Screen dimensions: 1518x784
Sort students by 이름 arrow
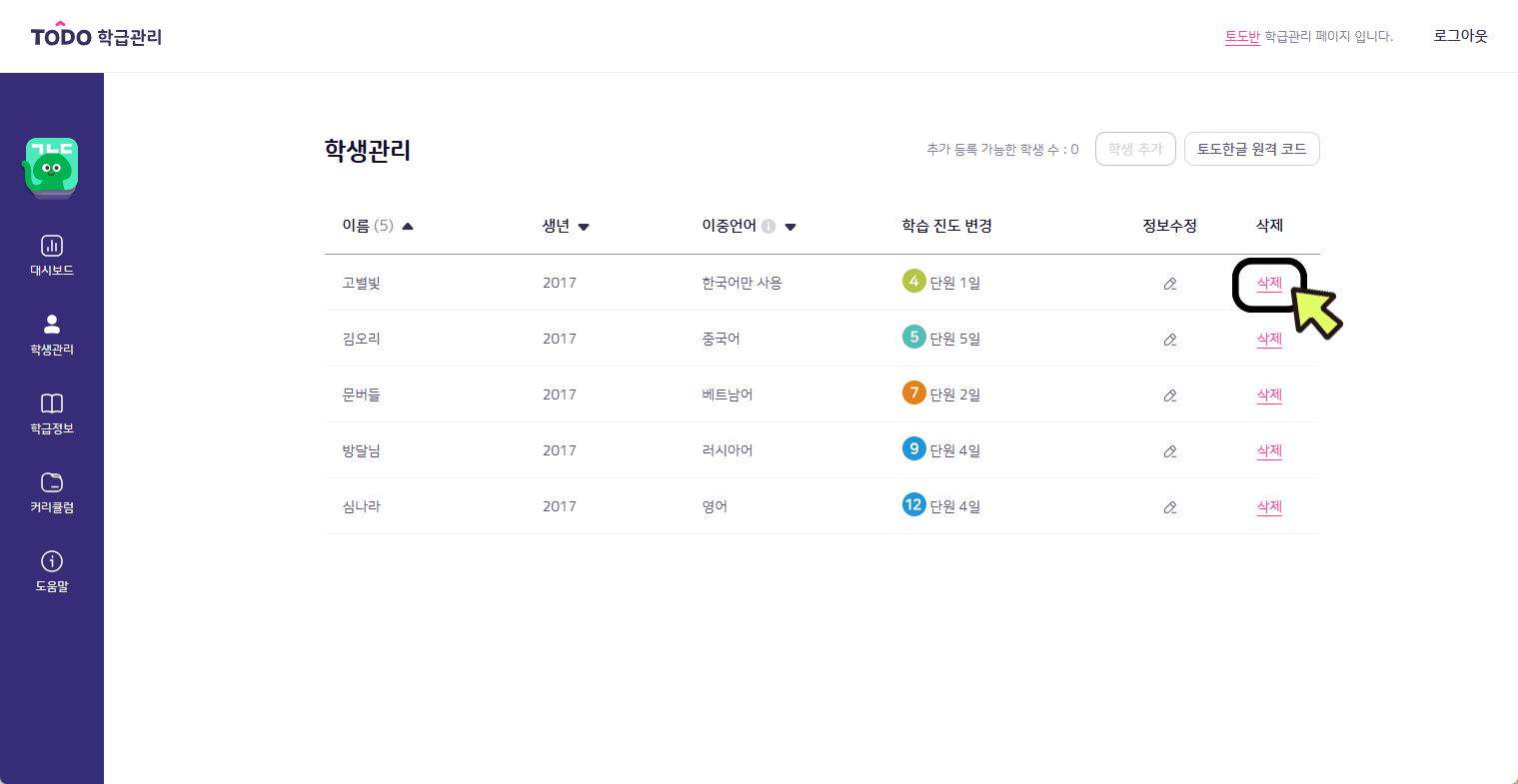[x=408, y=227]
